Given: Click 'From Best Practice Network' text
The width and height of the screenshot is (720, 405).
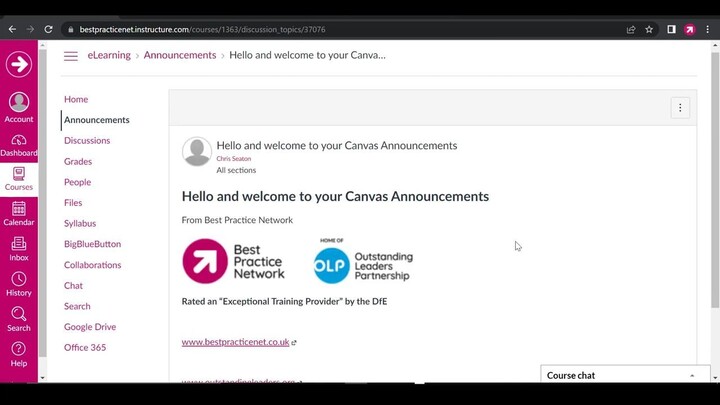Looking at the screenshot, I should 237,220.
